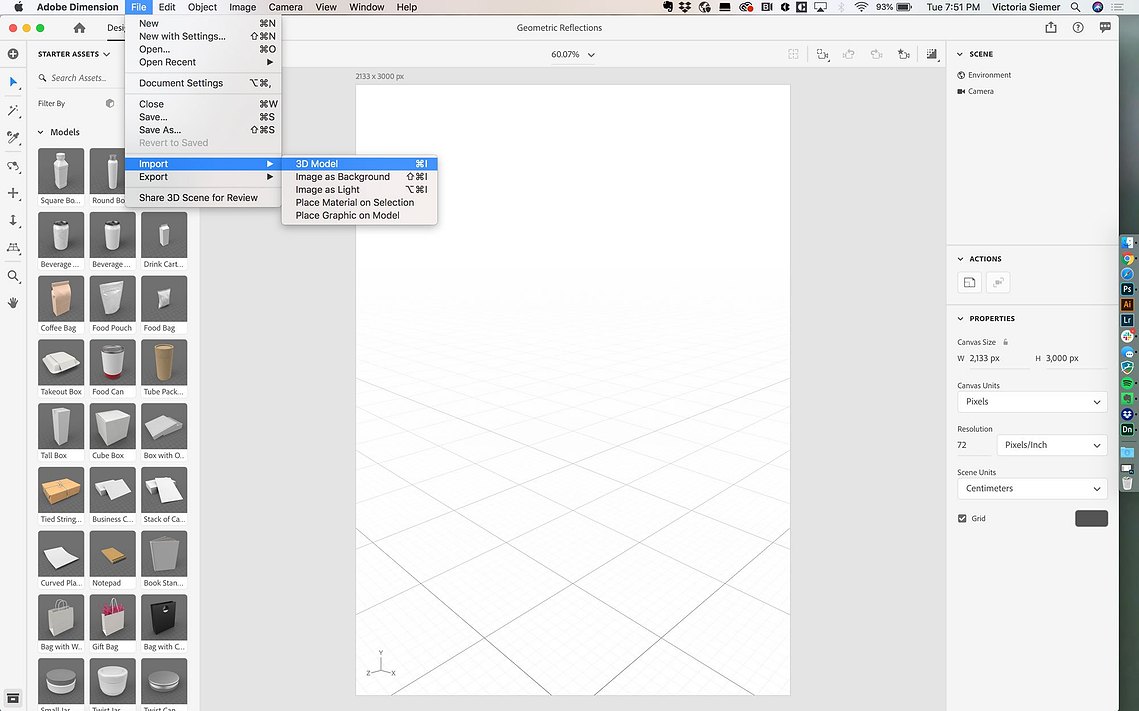Image resolution: width=1139 pixels, height=711 pixels.
Task: Open the Export submenu
Action: [x=203, y=177]
